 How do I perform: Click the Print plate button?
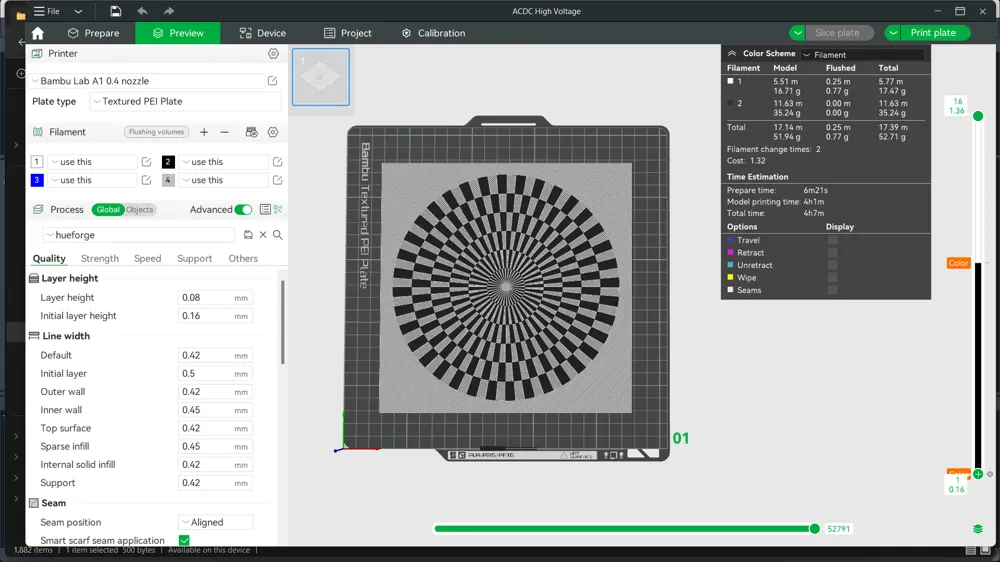coord(934,33)
